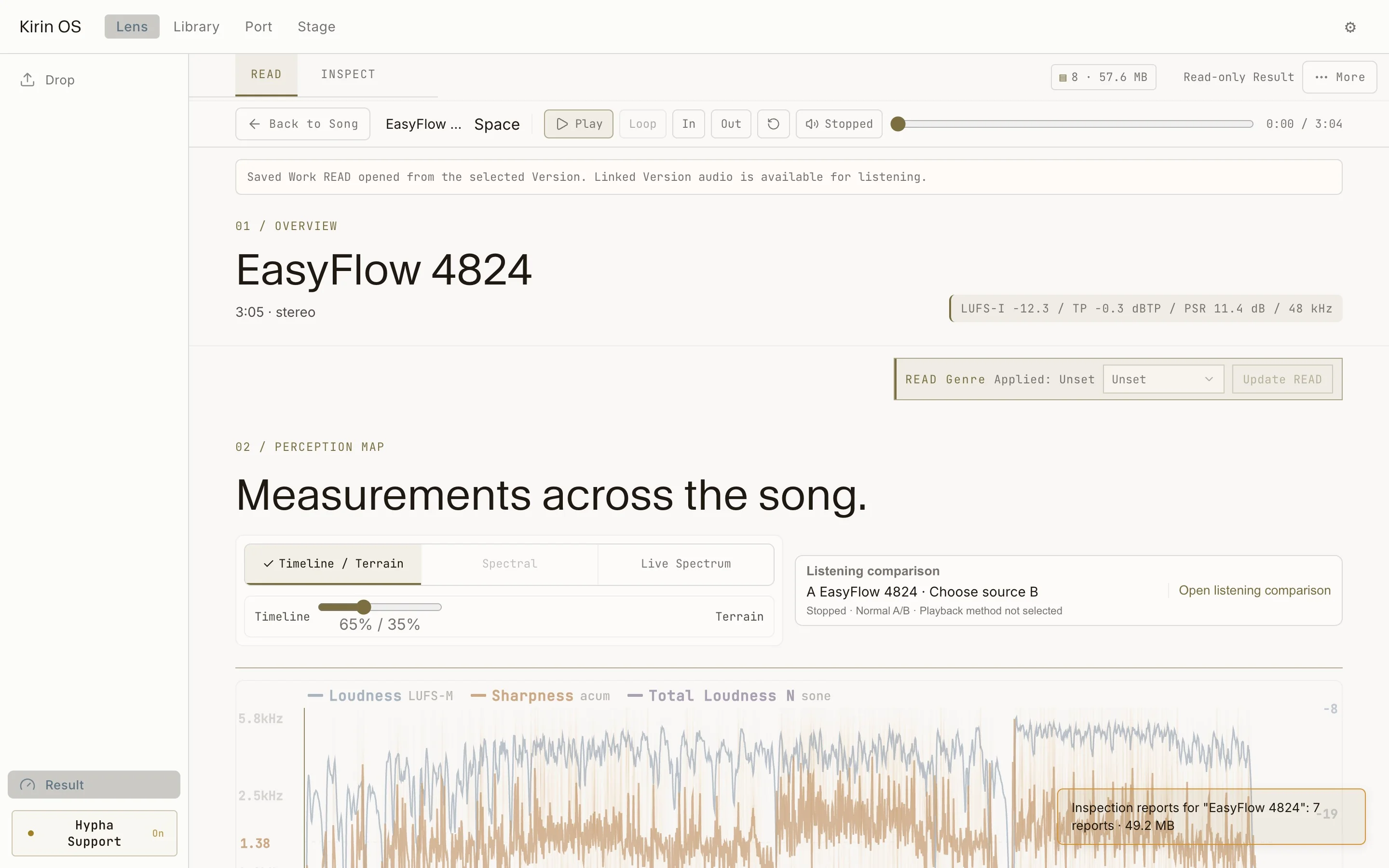
Task: Select the Spectral view
Action: pos(510,564)
